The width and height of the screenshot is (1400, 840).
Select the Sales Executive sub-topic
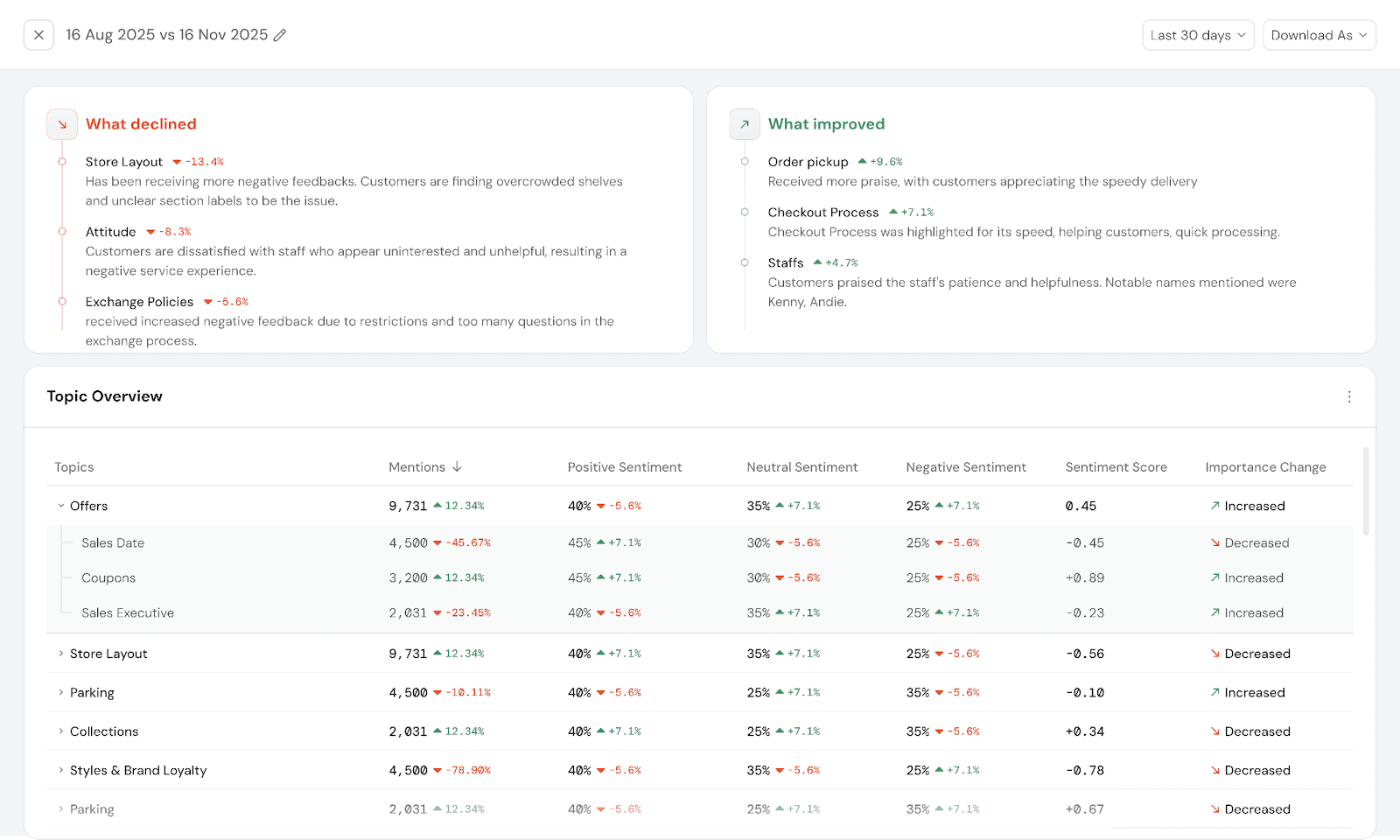tap(128, 613)
